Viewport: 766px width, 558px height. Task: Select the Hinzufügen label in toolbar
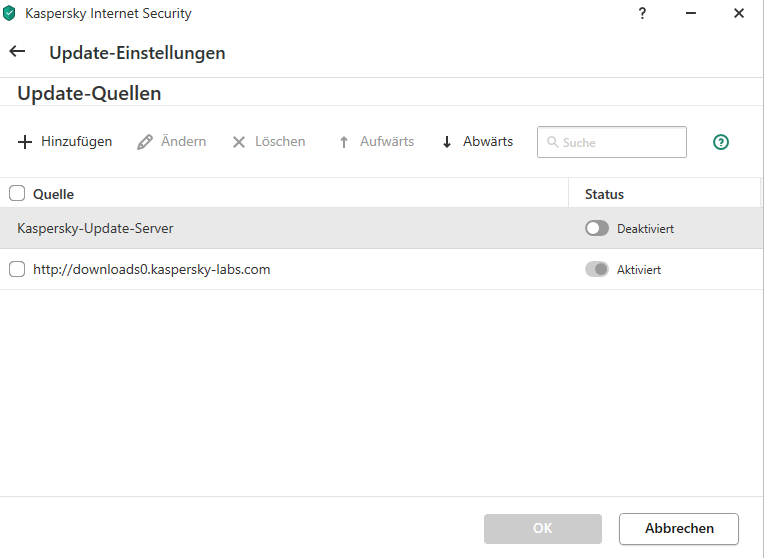coord(77,142)
